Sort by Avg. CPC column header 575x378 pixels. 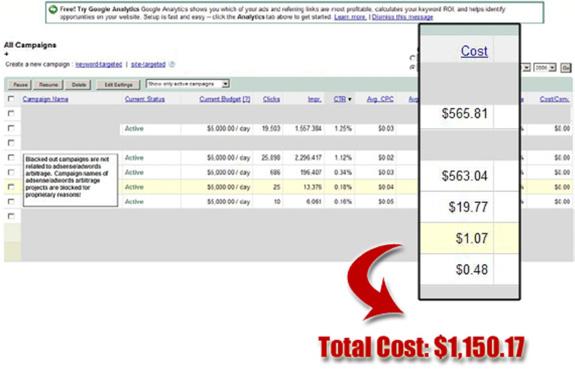coord(380,99)
